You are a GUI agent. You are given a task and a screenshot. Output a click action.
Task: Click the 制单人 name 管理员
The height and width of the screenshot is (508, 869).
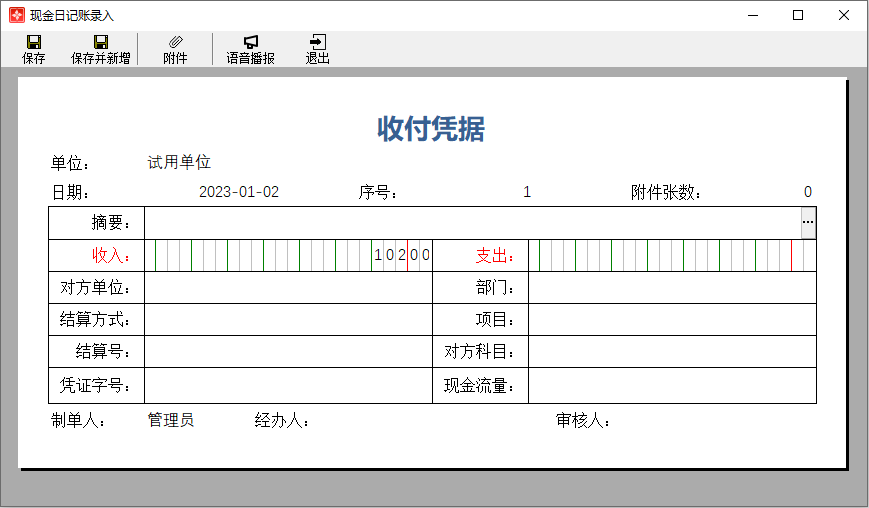171,420
